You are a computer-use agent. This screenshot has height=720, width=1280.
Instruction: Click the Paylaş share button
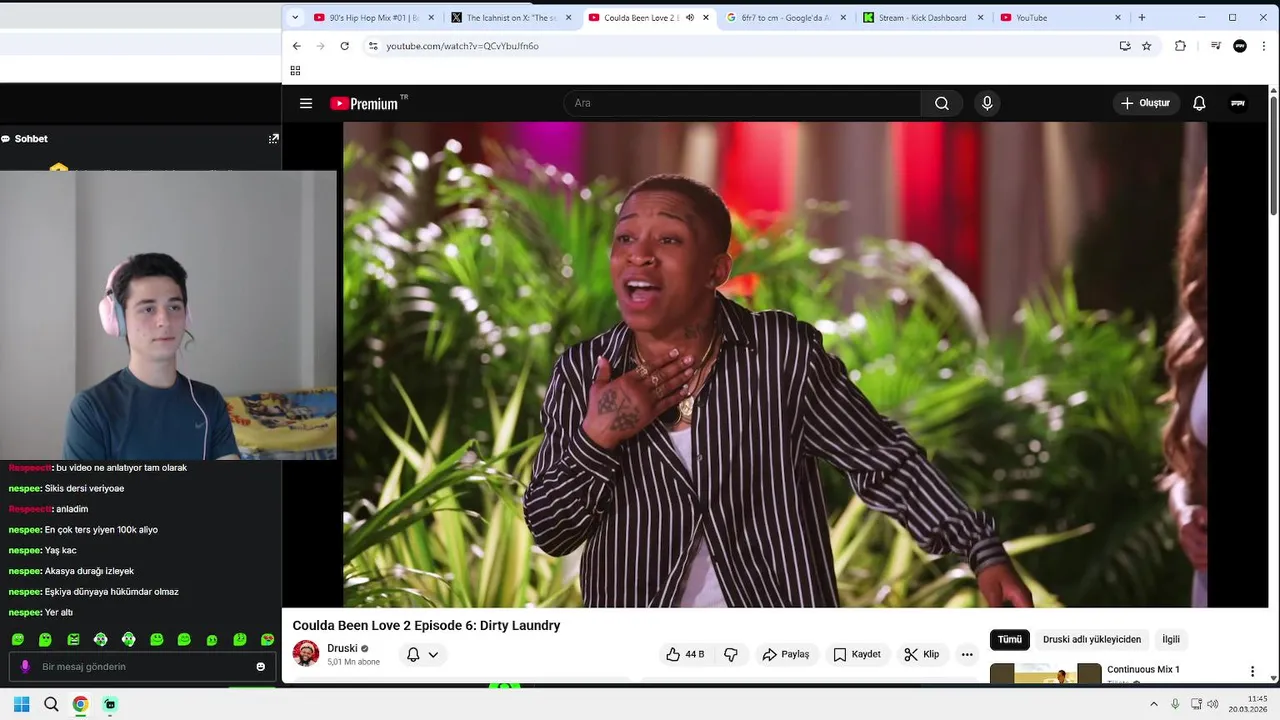[785, 654]
